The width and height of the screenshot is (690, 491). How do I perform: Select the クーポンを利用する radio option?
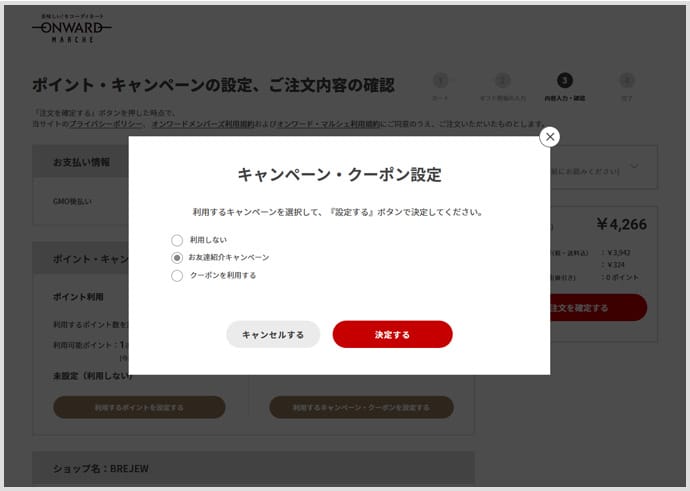point(177,276)
